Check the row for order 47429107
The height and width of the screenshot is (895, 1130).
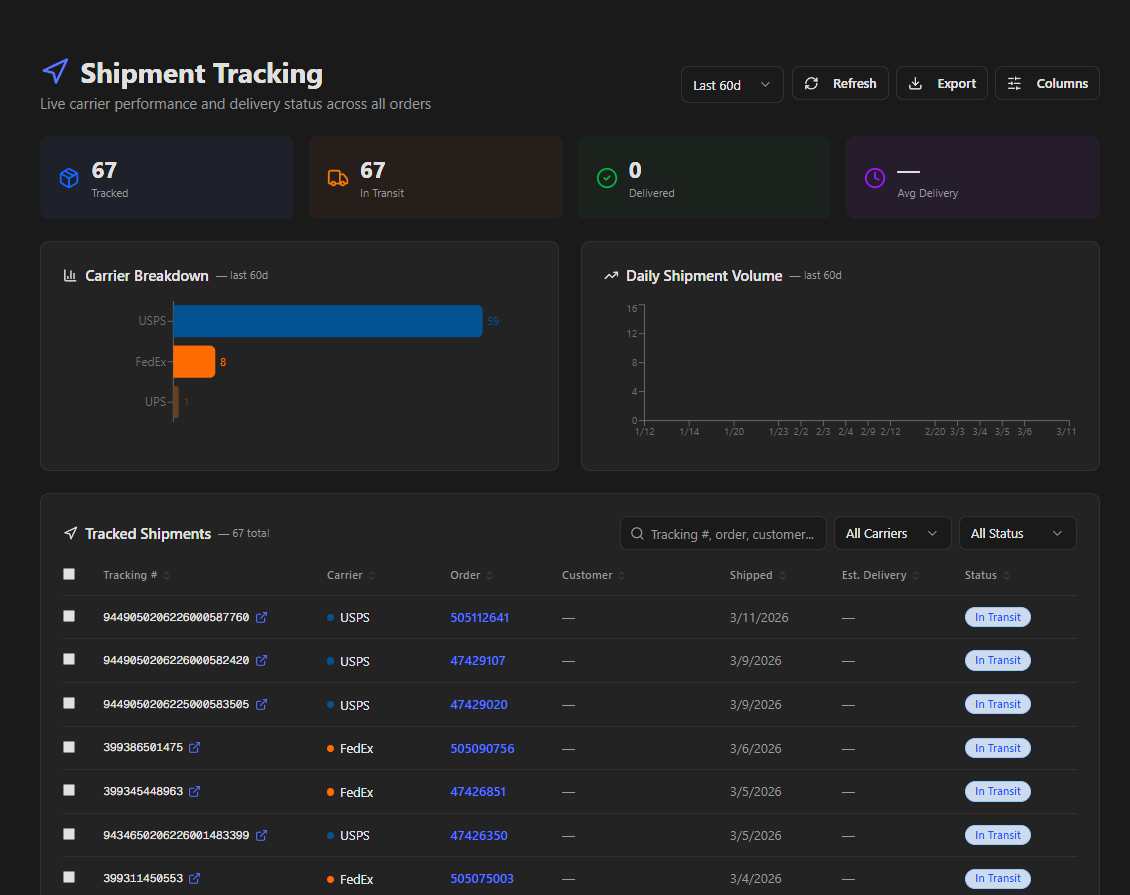tap(69, 659)
